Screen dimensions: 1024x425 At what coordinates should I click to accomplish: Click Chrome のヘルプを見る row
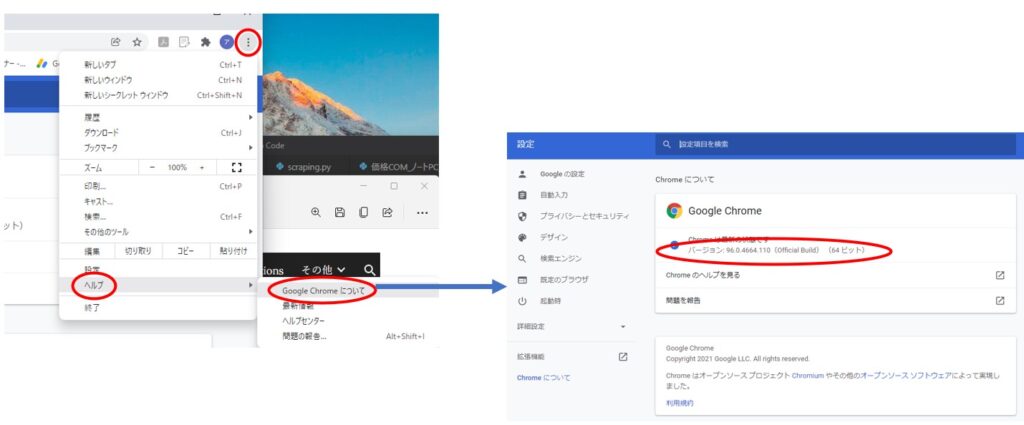click(835, 275)
